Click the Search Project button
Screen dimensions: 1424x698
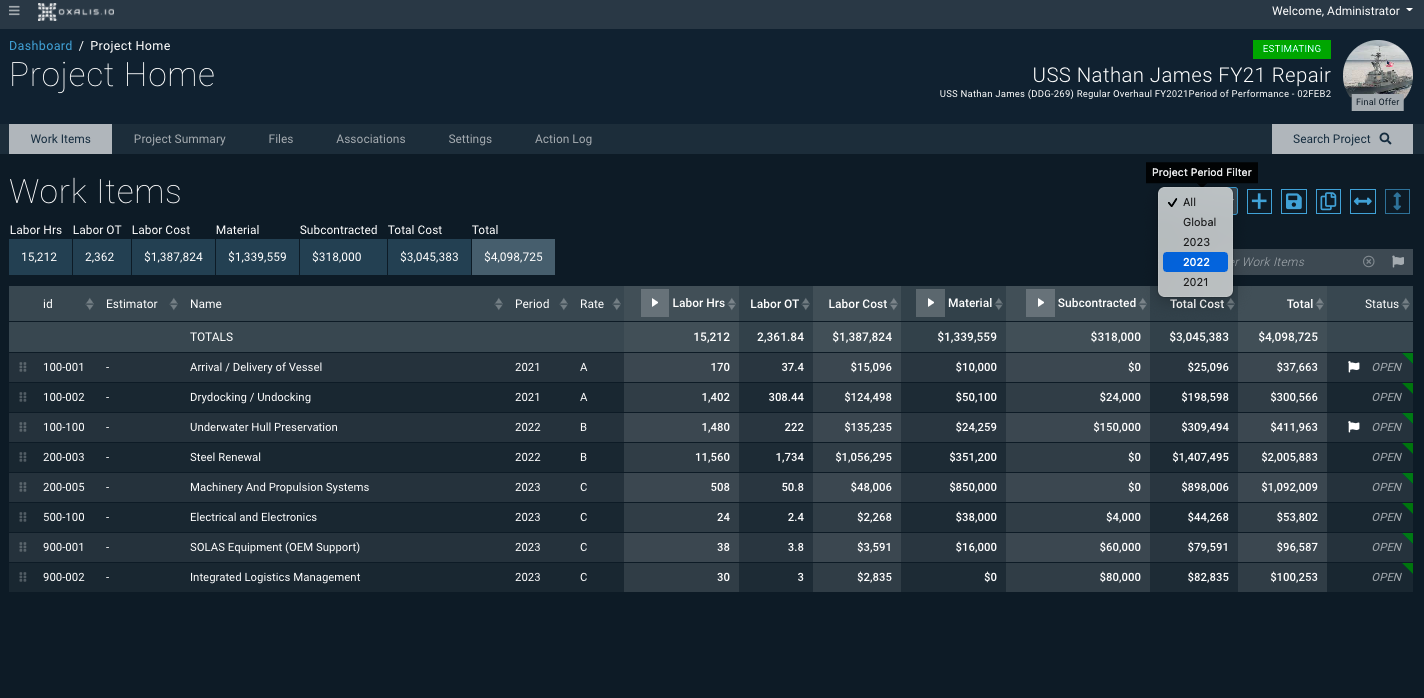coord(1341,139)
